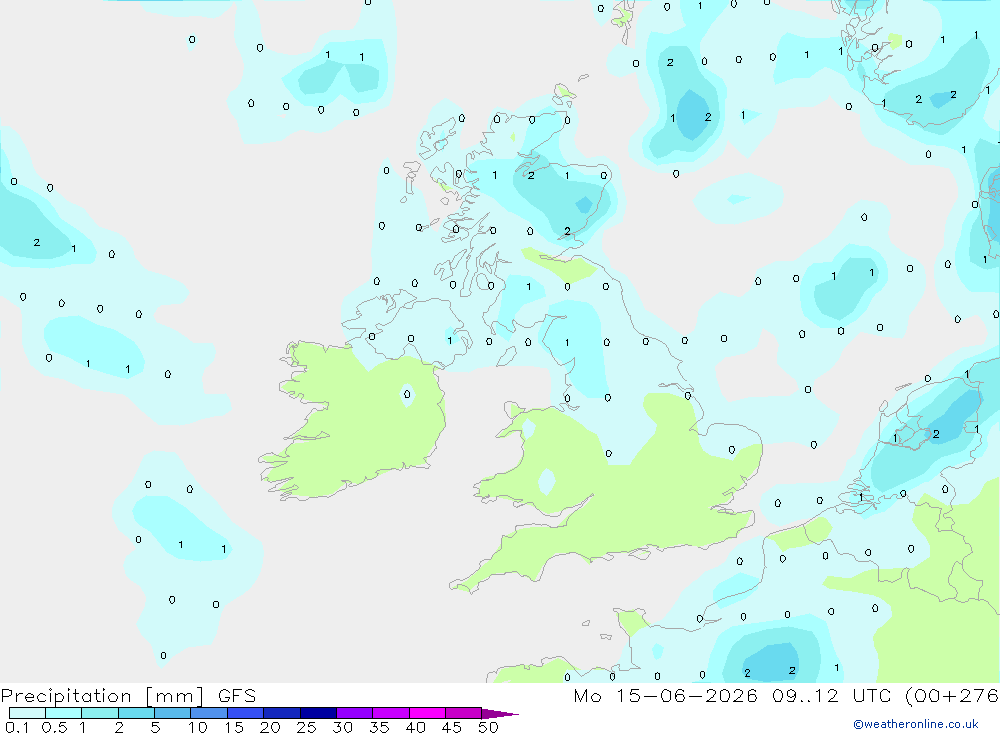
Task: Click the '45' legend scale label
Action: (x=452, y=727)
